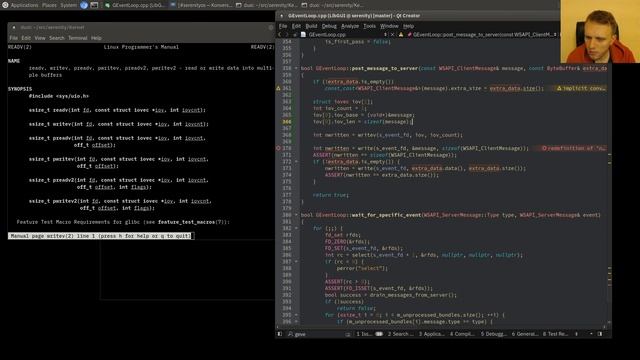Click the wait_for_specific_event function name
This screenshot has width=640, height=360.
pyautogui.click(x=386, y=215)
